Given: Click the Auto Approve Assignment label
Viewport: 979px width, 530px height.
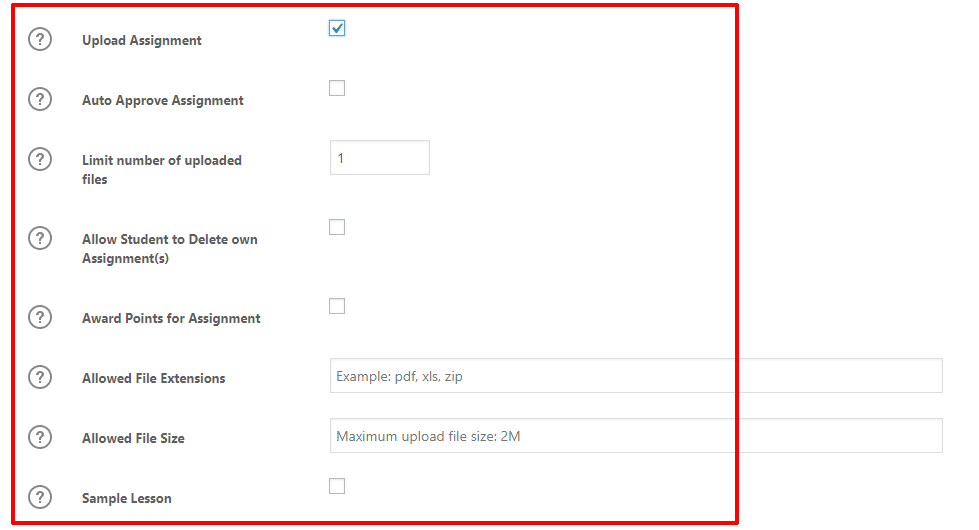Looking at the screenshot, I should point(163,101).
